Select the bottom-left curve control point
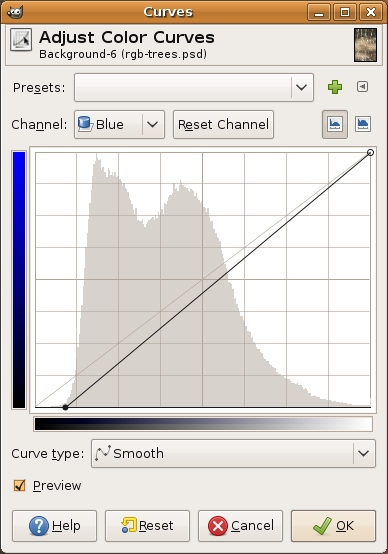This screenshot has height=554, width=388. 65,407
